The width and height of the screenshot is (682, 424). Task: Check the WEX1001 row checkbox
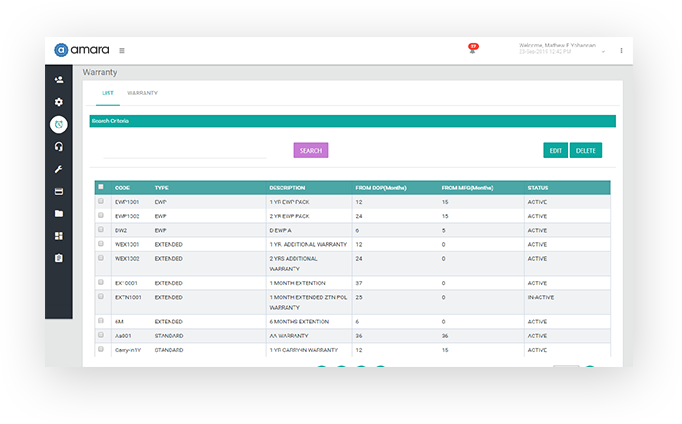click(x=101, y=244)
